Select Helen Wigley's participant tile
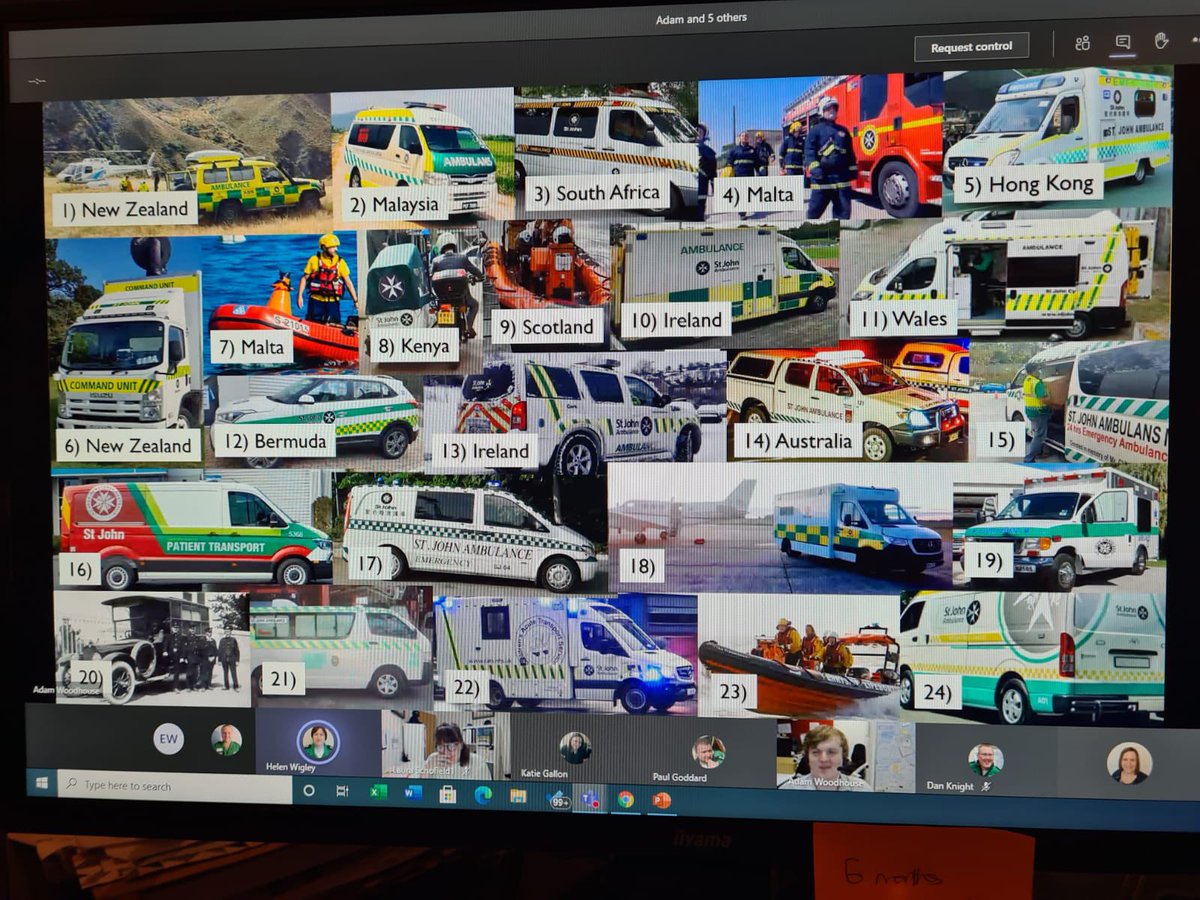The image size is (1200, 900). pos(318,742)
